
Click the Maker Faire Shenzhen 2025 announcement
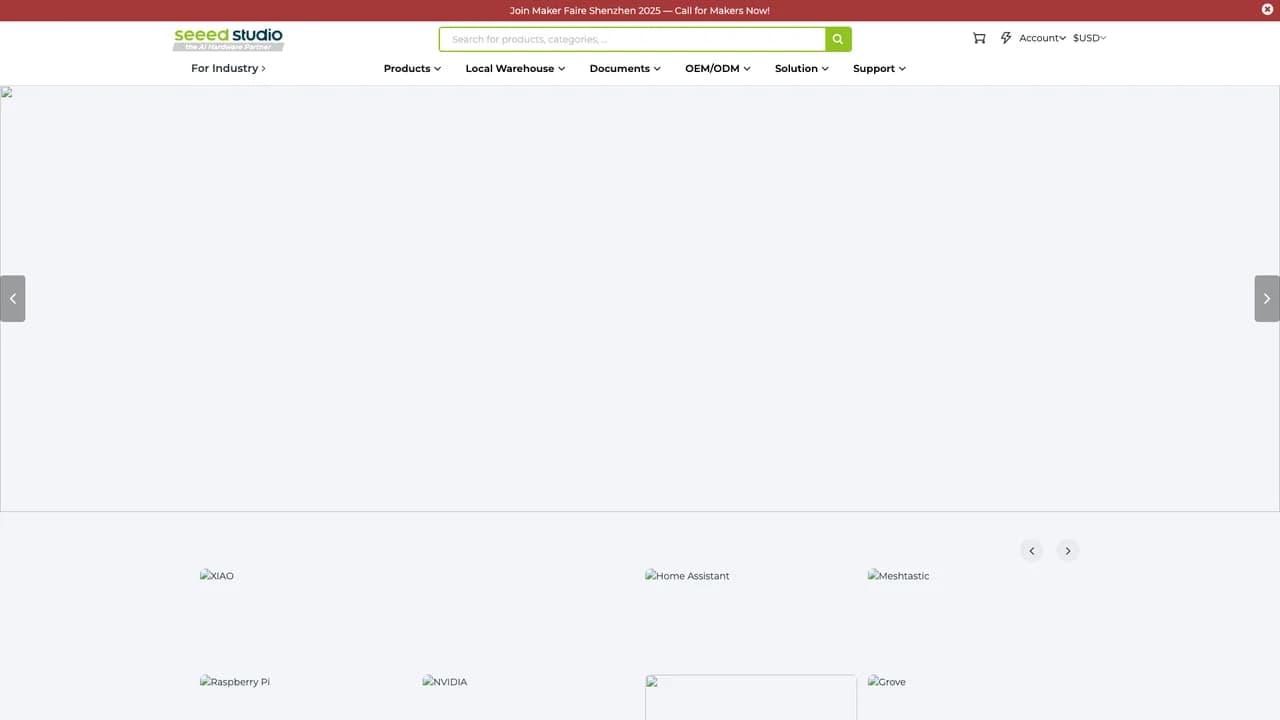[640, 11]
